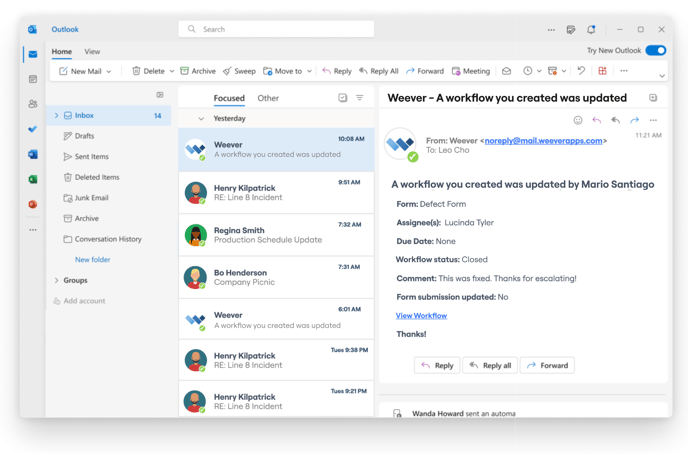The height and width of the screenshot is (455, 688).
Task: Create a Meeting from this email
Action: point(471,71)
